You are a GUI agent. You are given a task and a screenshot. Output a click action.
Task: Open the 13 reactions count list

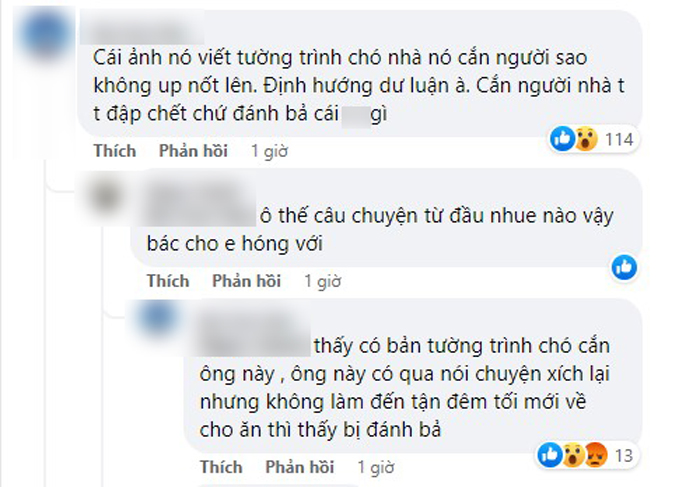click(624, 456)
